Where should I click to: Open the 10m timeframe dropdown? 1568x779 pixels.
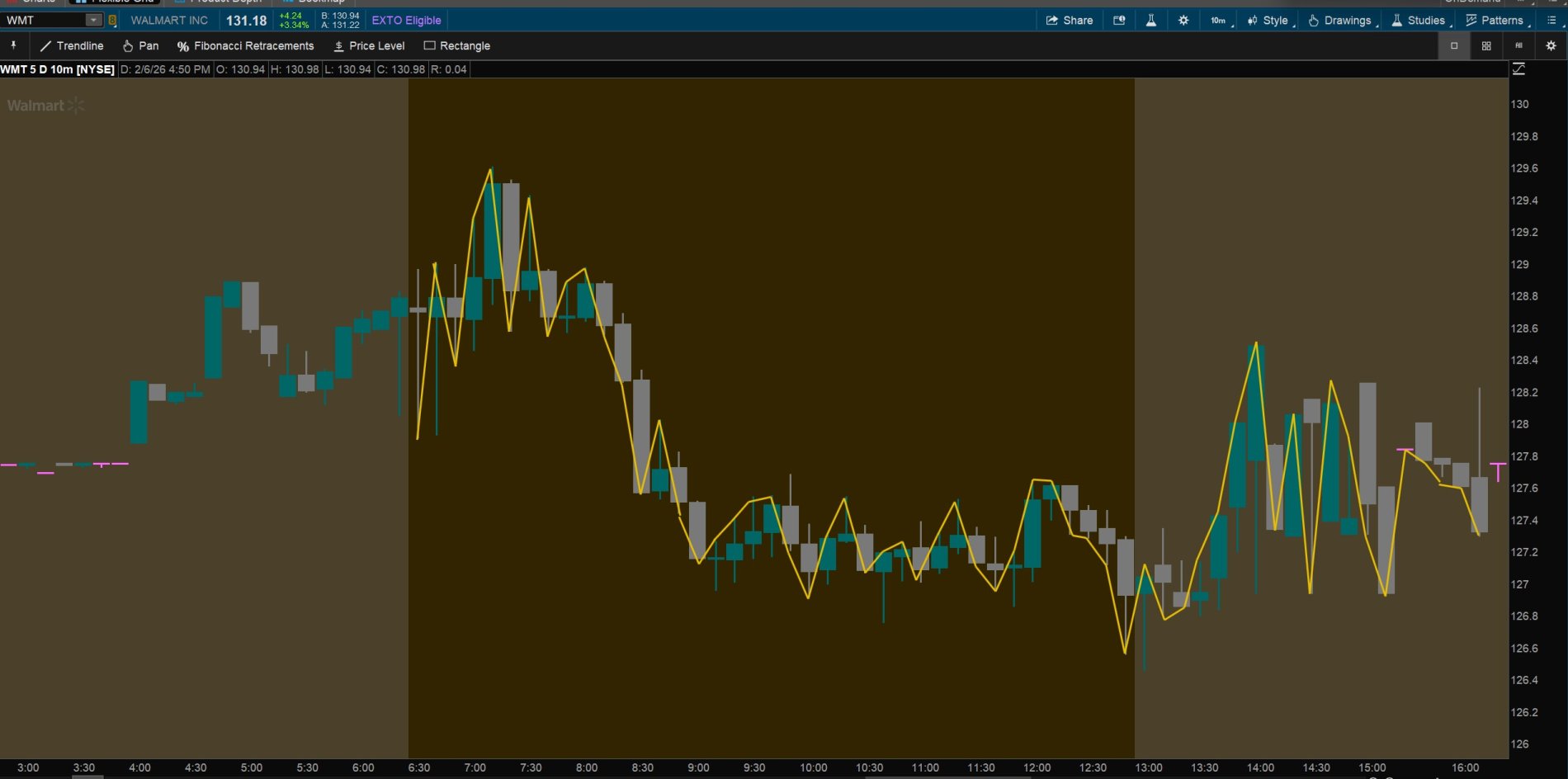tap(1219, 21)
